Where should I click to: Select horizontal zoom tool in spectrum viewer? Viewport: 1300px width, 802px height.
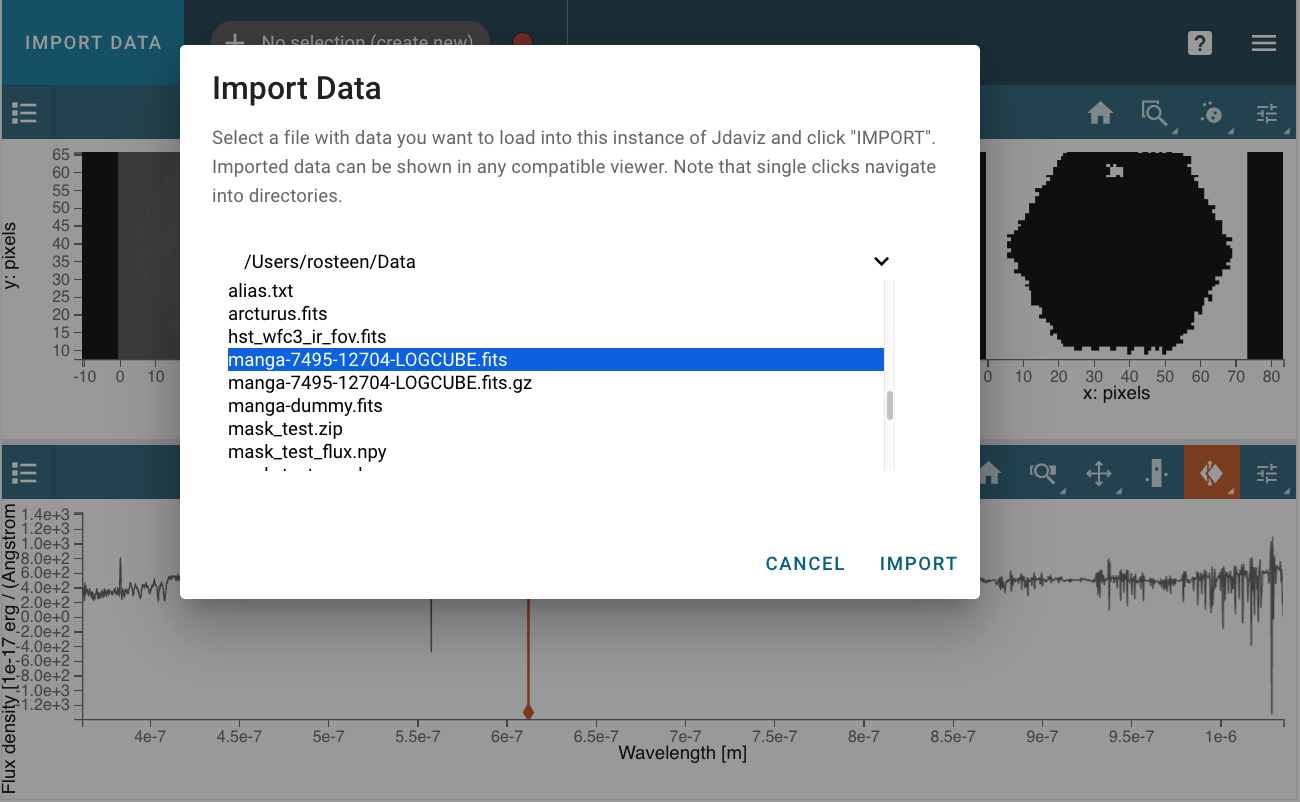tap(1044, 473)
